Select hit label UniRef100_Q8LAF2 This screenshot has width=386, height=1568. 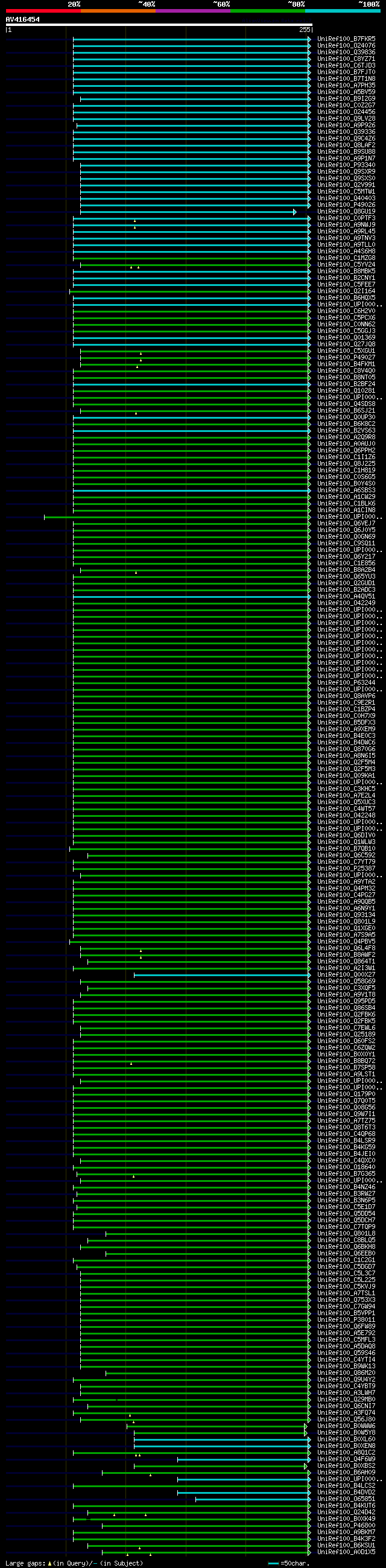(346, 145)
